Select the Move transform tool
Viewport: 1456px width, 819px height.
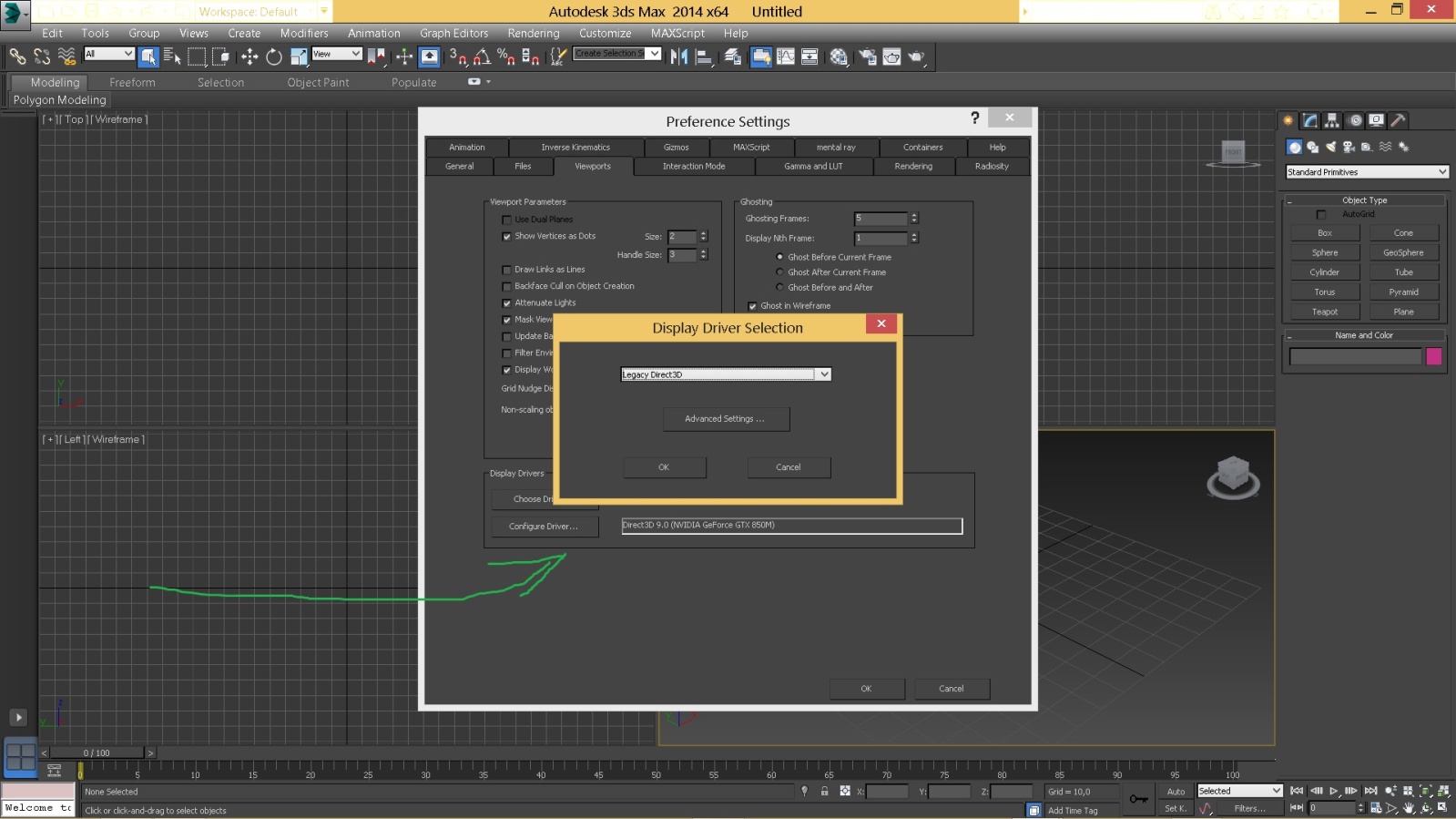[249, 57]
